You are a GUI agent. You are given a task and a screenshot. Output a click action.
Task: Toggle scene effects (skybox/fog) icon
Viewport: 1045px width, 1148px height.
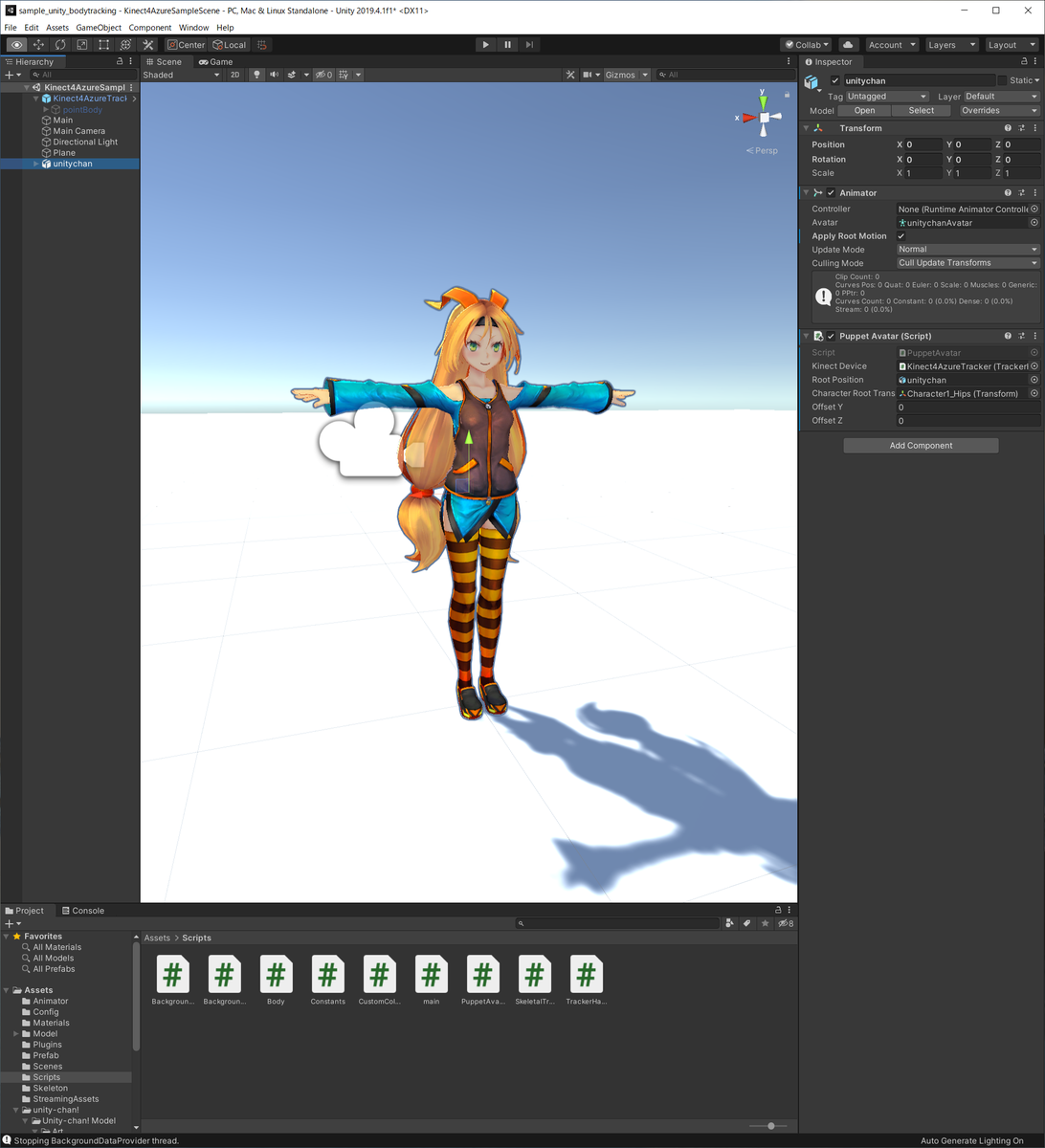tap(292, 75)
